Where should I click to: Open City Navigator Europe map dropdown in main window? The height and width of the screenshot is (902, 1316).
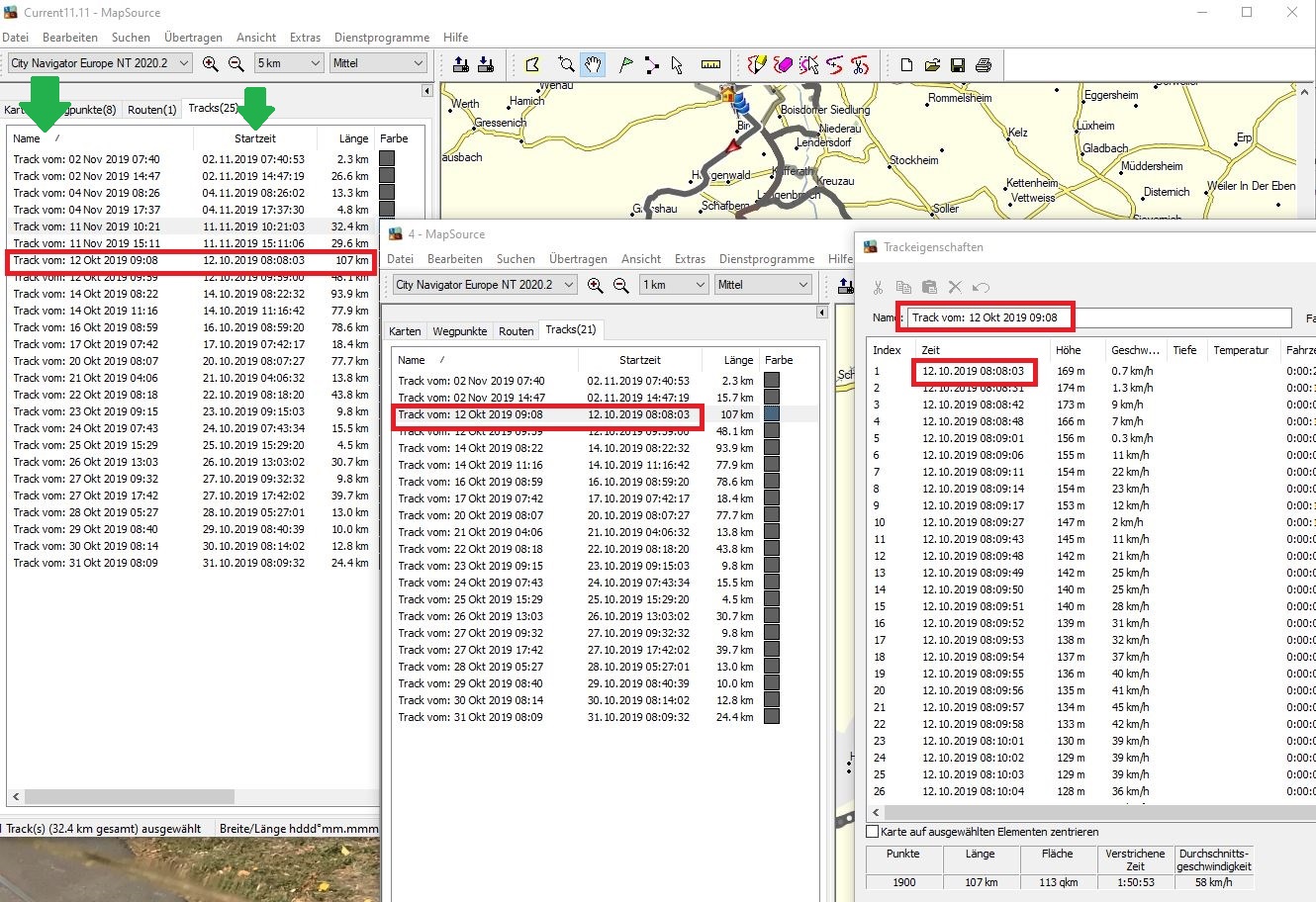100,63
